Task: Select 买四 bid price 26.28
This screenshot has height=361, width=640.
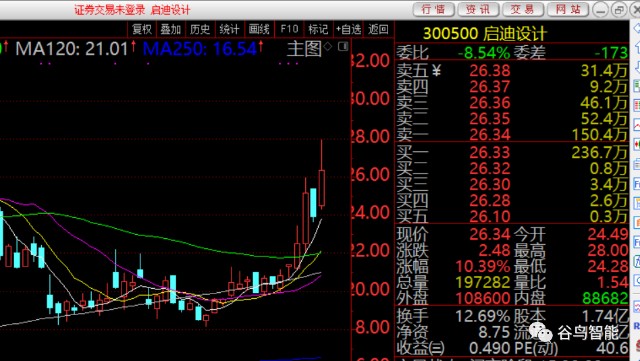Action: point(489,200)
